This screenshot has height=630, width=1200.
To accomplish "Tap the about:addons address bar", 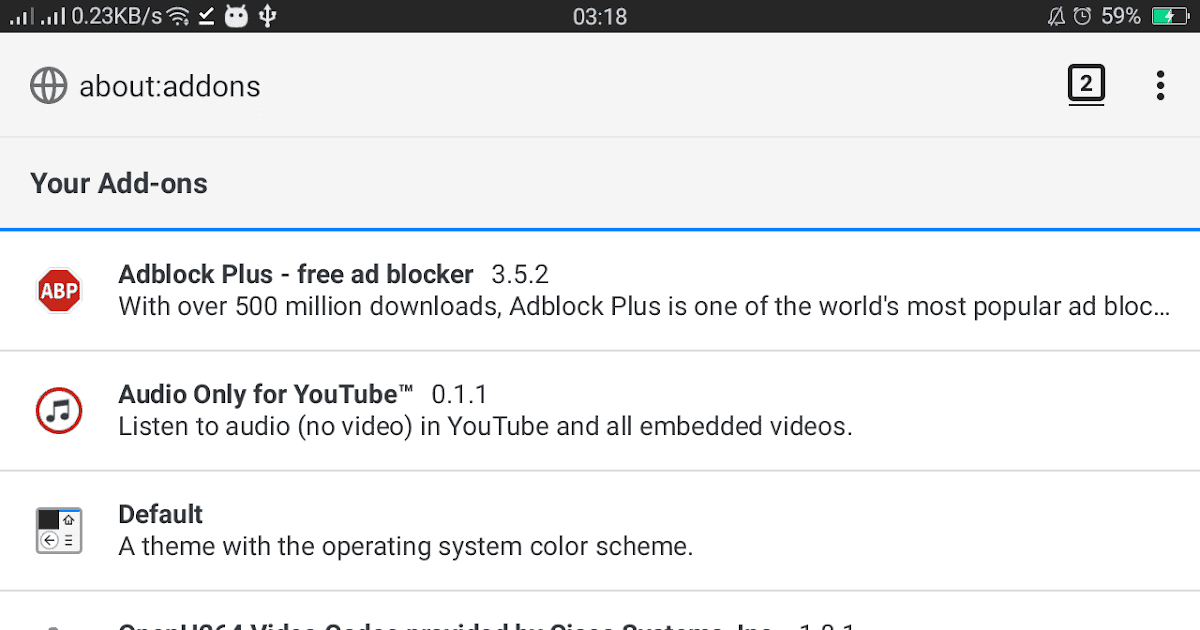I will click(170, 86).
